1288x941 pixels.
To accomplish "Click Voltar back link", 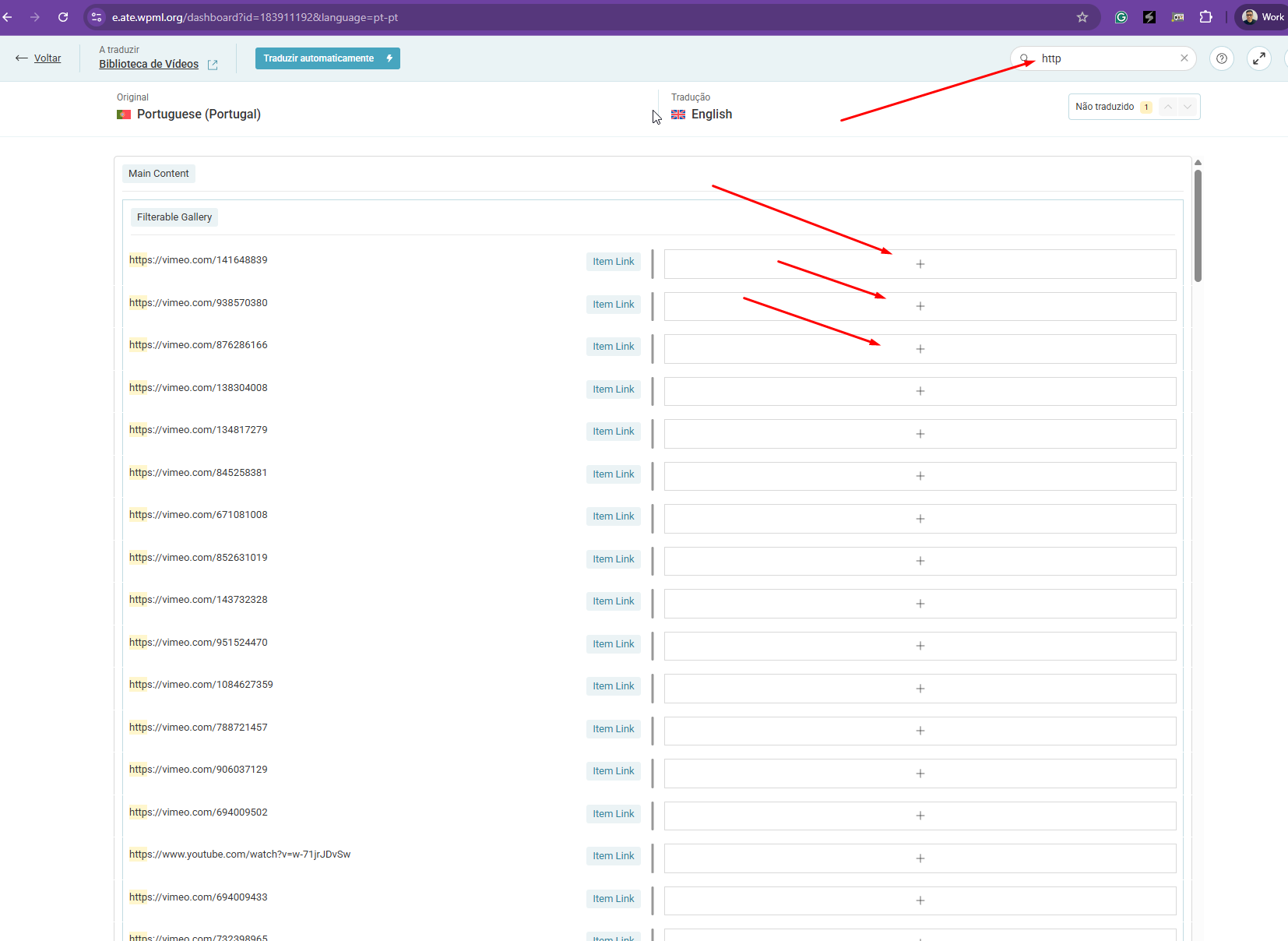I will point(47,58).
